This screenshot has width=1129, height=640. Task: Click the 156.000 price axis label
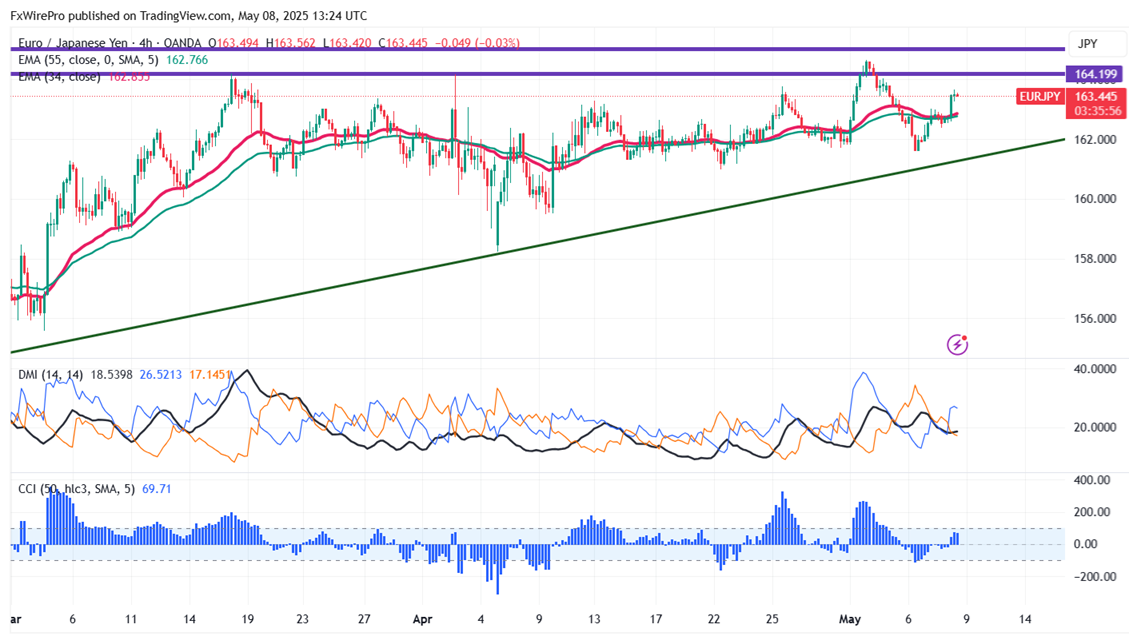click(x=1094, y=318)
